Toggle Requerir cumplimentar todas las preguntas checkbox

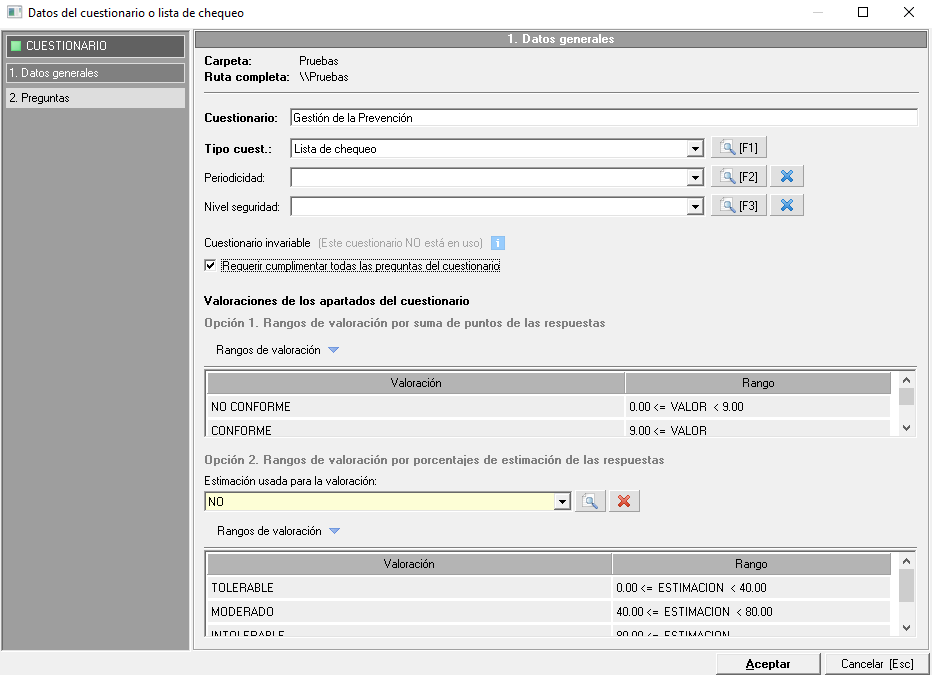(x=210, y=267)
